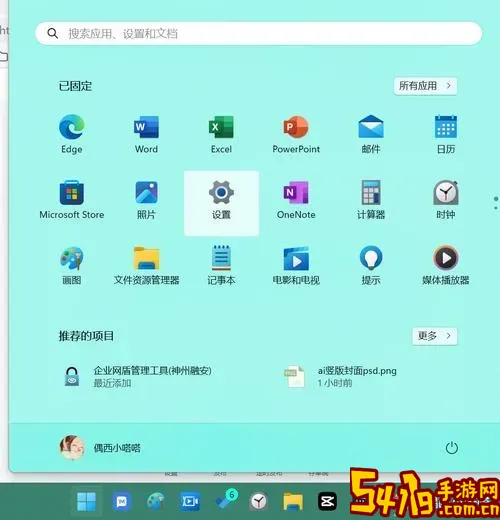This screenshot has height=520, width=500.
Task: Open the 计算器 calculator
Action: [371, 200]
